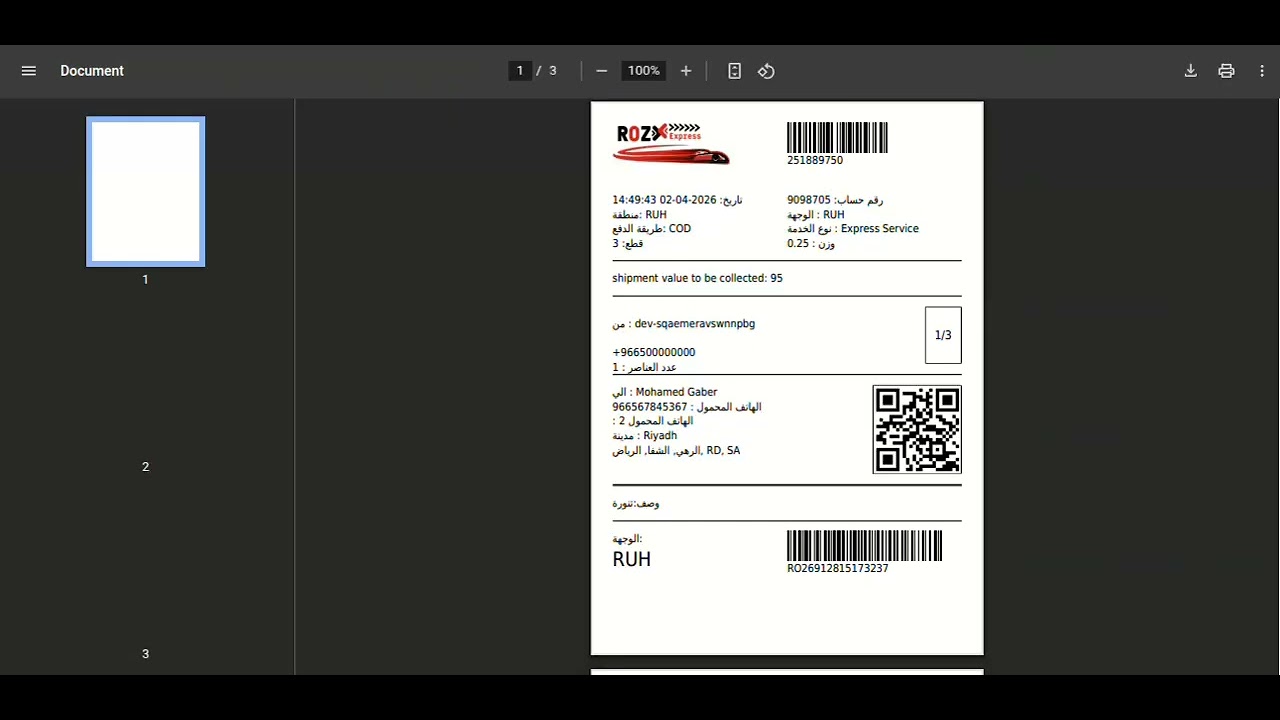Click the QR code on the label
Image resolution: width=1280 pixels, height=720 pixels.
[917, 430]
